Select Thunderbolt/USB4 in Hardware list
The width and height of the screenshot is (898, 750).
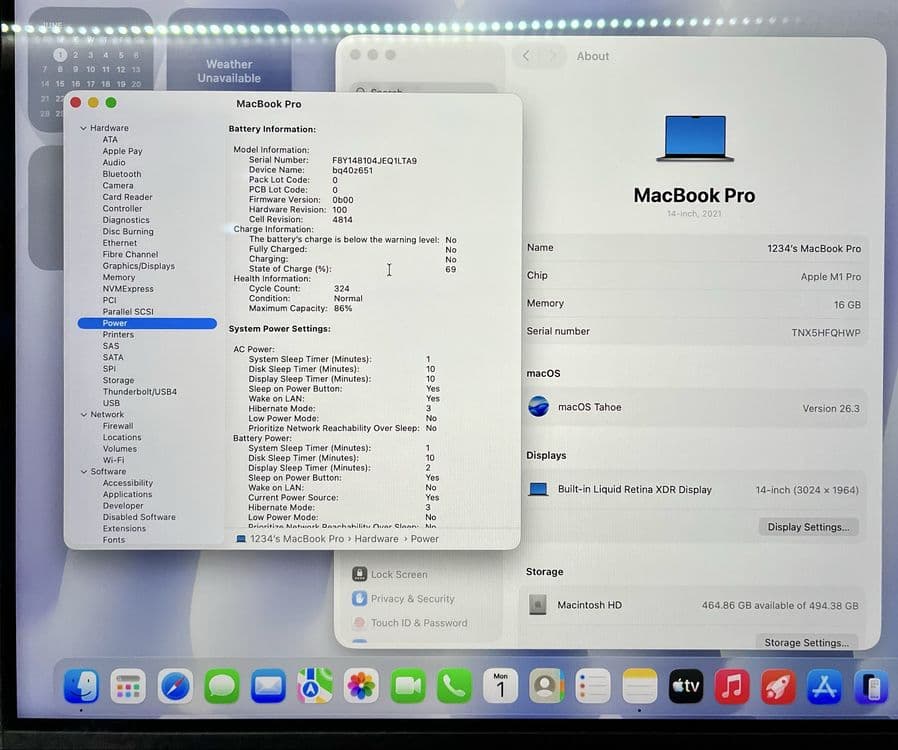pos(139,392)
